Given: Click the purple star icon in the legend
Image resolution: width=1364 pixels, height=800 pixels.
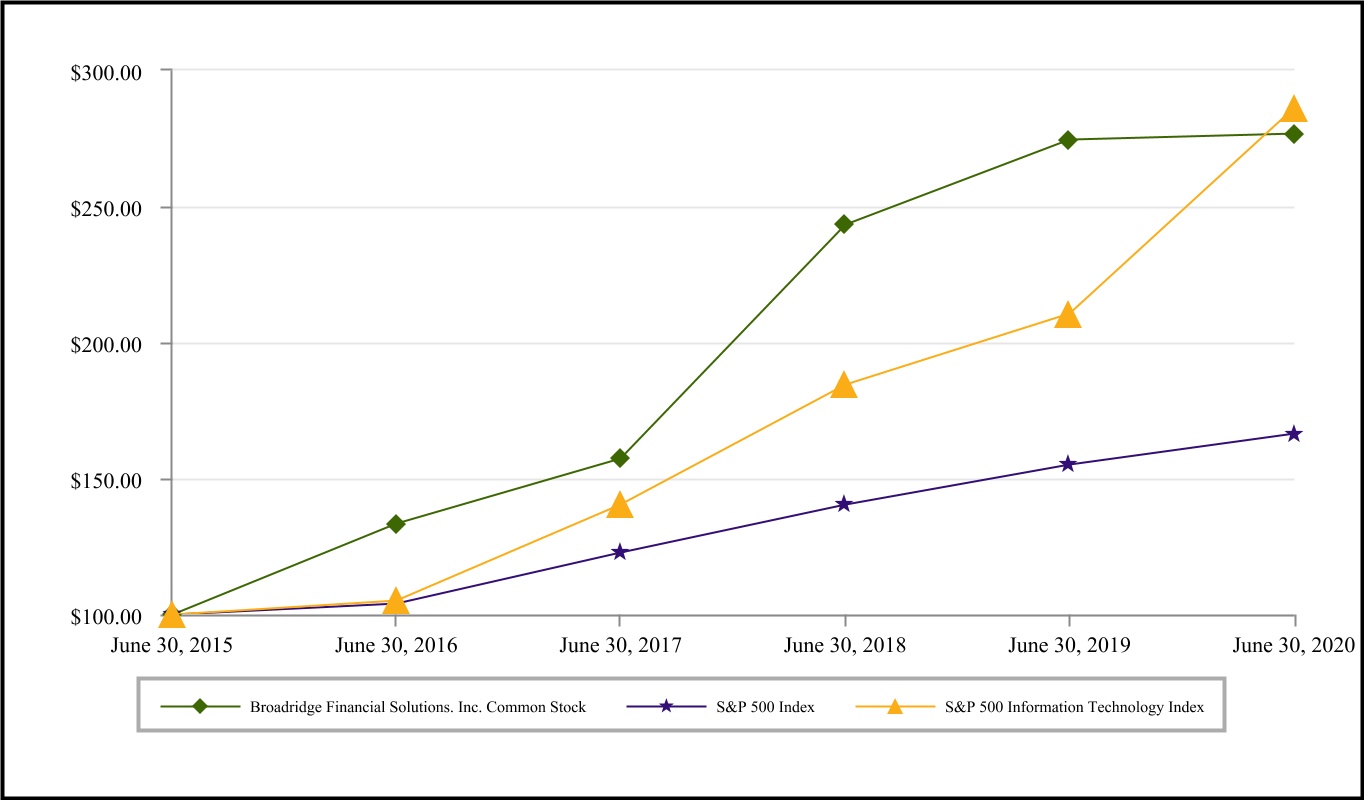Looking at the screenshot, I should pos(666,707).
